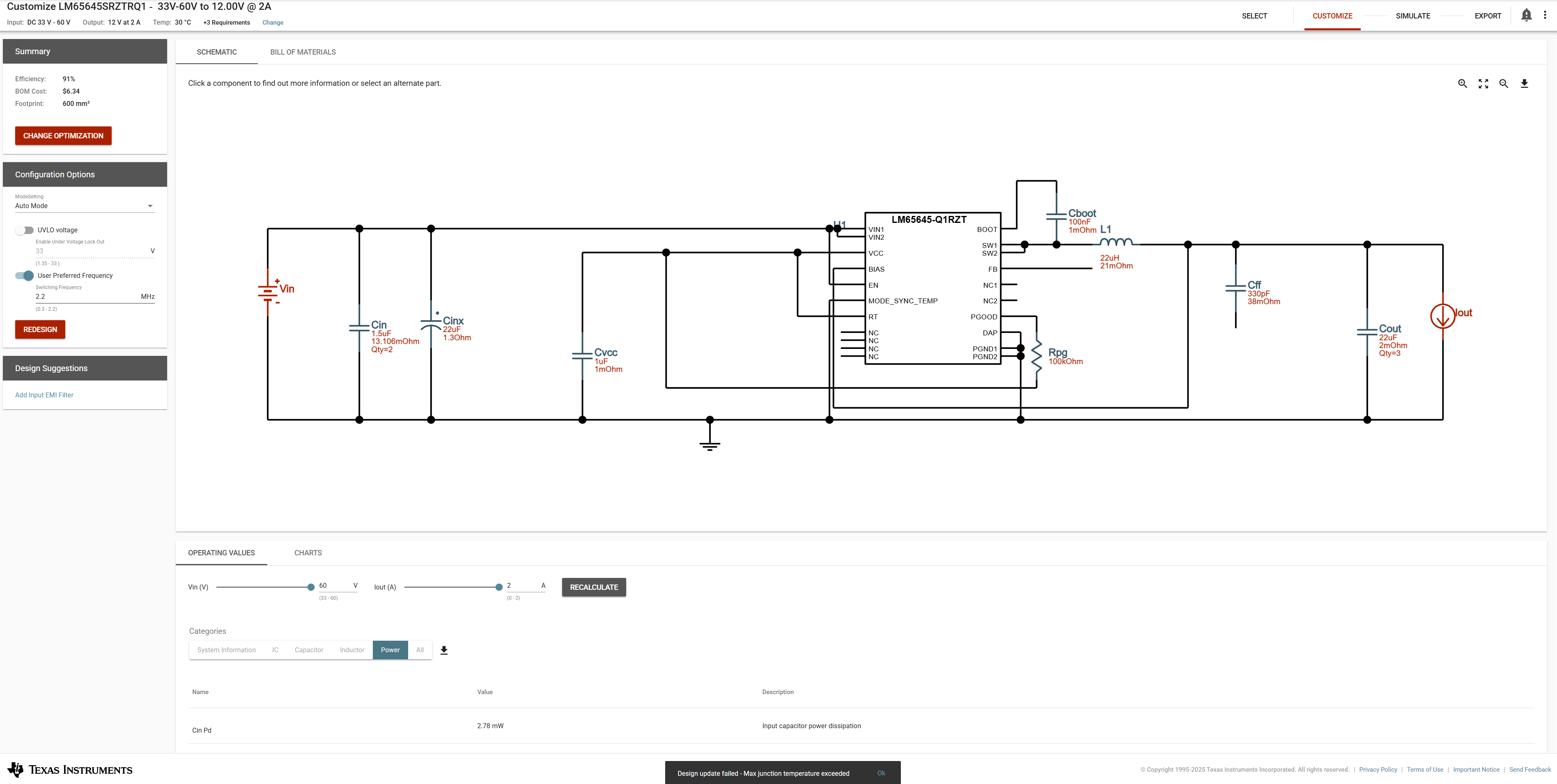Viewport: 1557px width, 784px height.
Task: Disable User Preferred Frequency switch
Action: coord(25,275)
